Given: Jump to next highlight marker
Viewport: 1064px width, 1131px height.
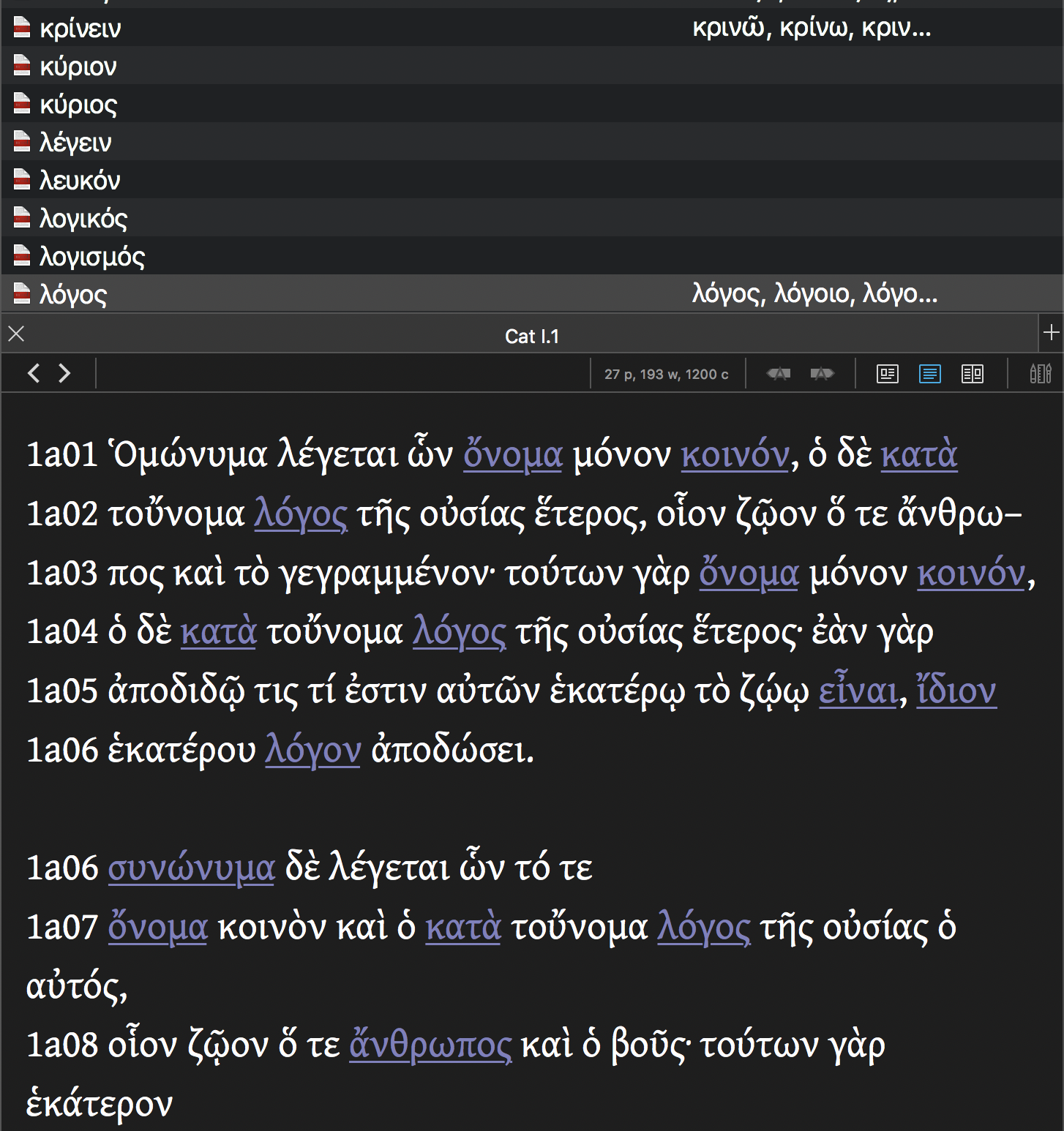Looking at the screenshot, I should pos(822,374).
